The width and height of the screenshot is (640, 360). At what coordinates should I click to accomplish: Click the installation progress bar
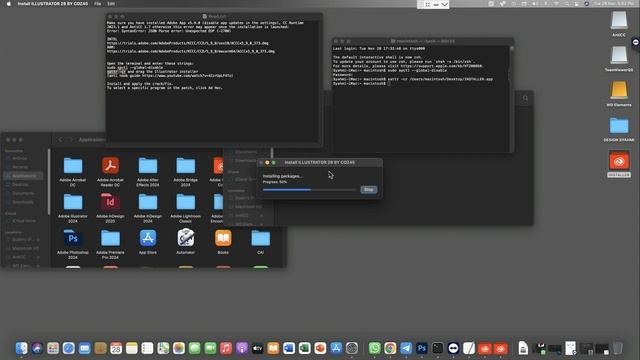309,190
